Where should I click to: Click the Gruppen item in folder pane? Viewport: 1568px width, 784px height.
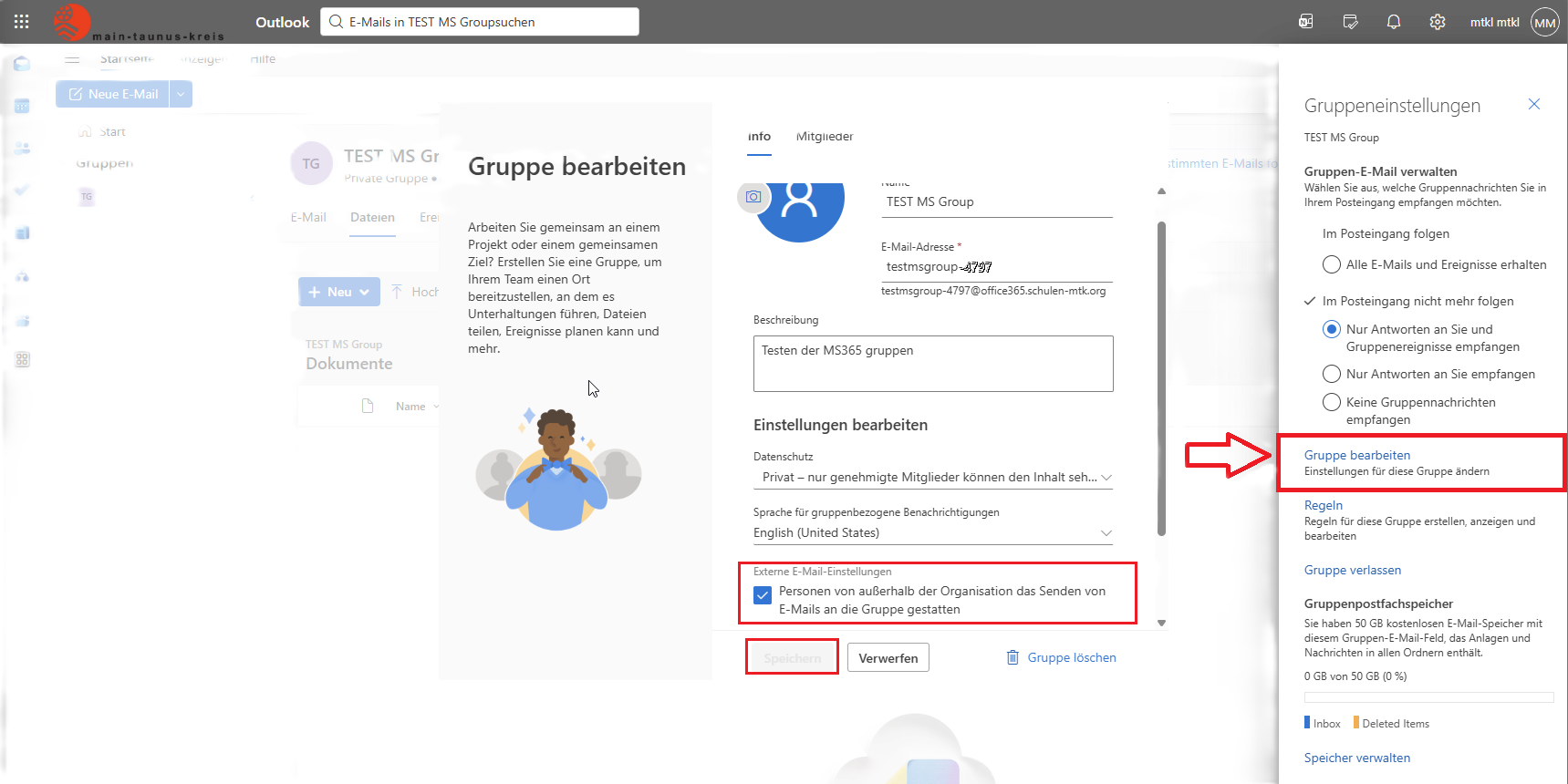[x=104, y=163]
